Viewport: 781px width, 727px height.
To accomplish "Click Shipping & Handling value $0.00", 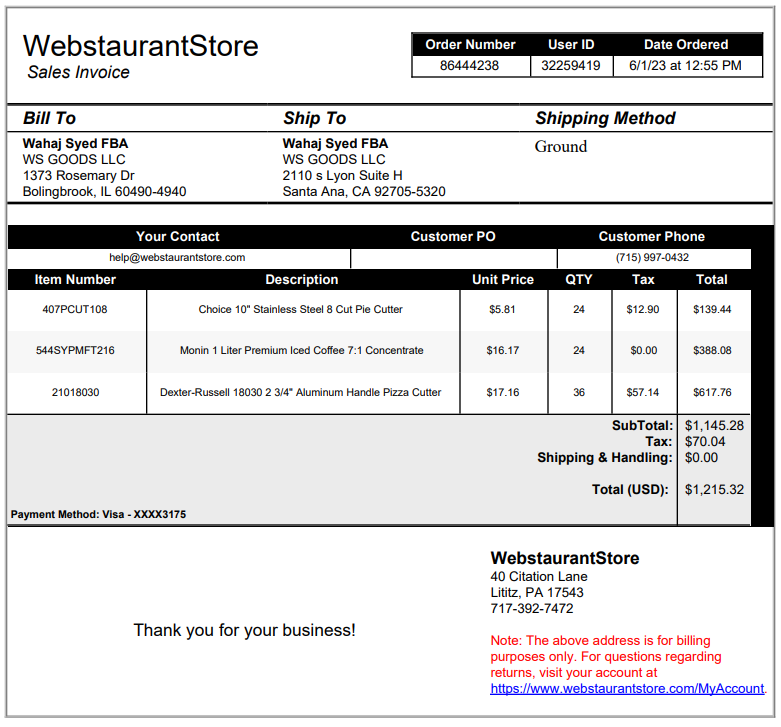I will click(701, 458).
